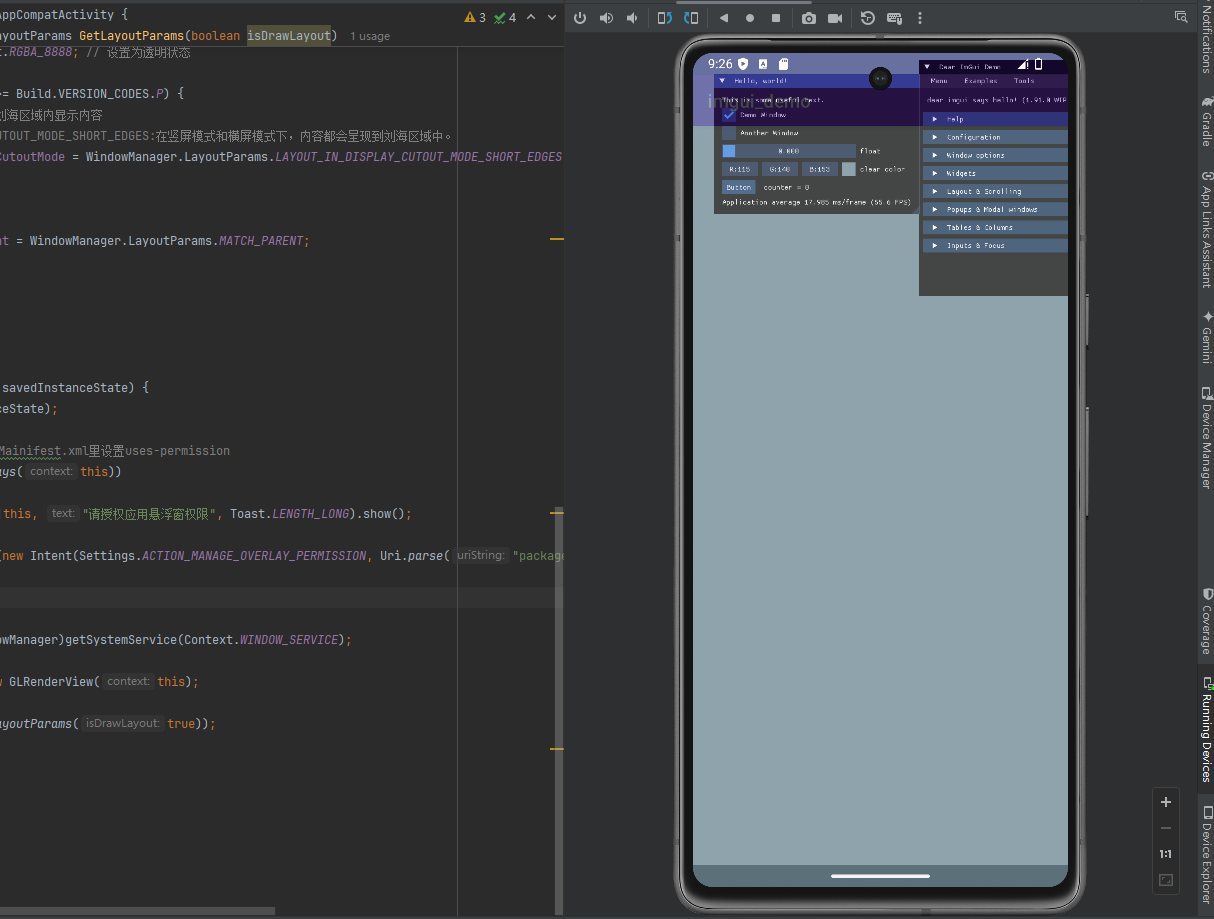Collapse the Hello, world! window triangle
Viewport: 1214px width, 919px height.
click(721, 80)
